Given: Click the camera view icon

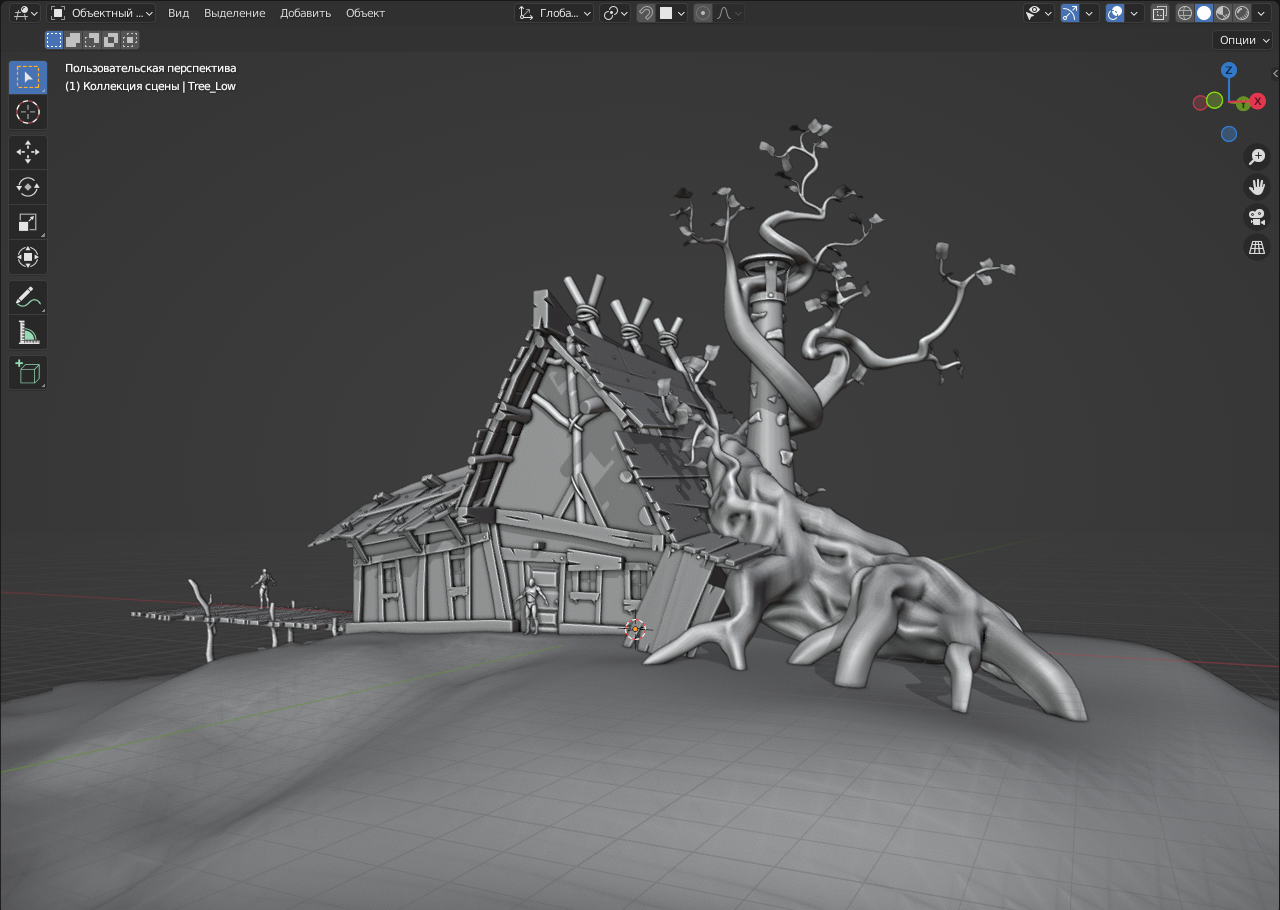Looking at the screenshot, I should click(1257, 217).
